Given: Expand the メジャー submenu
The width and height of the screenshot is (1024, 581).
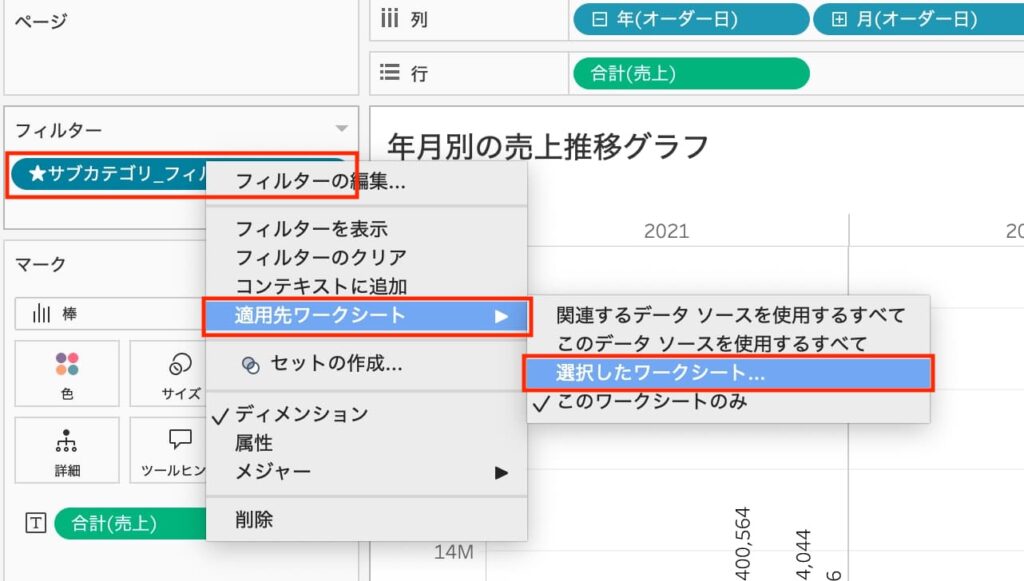Looking at the screenshot, I should coord(366,471).
